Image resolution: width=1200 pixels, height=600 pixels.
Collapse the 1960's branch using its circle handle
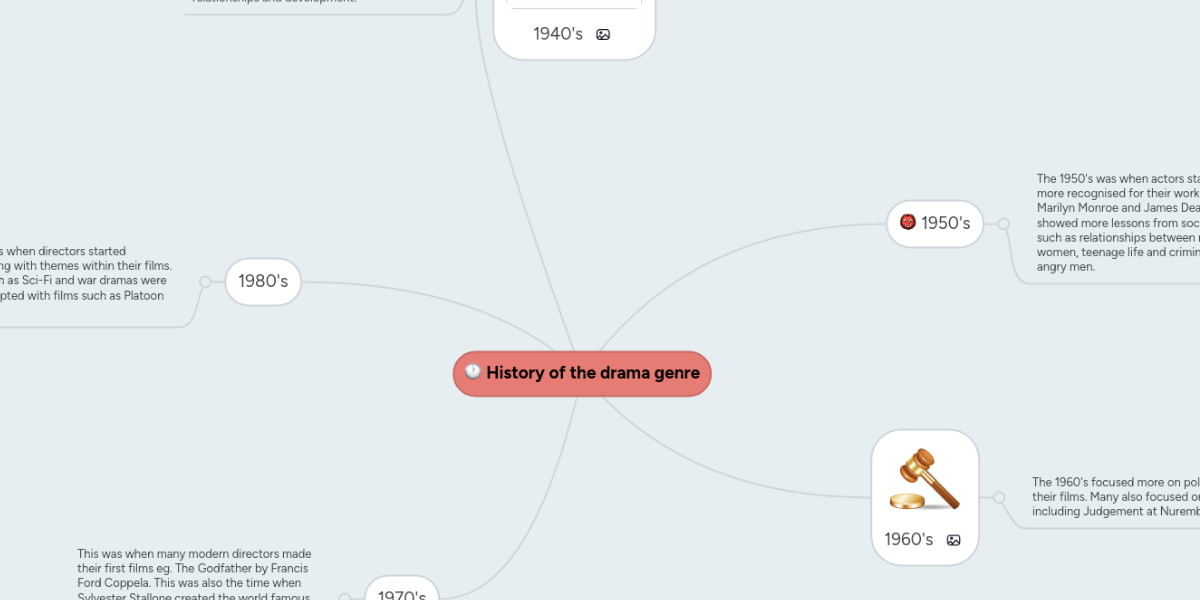[998, 497]
